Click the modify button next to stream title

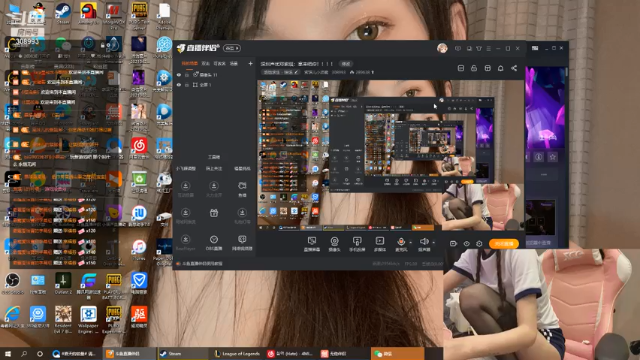coord(346,64)
